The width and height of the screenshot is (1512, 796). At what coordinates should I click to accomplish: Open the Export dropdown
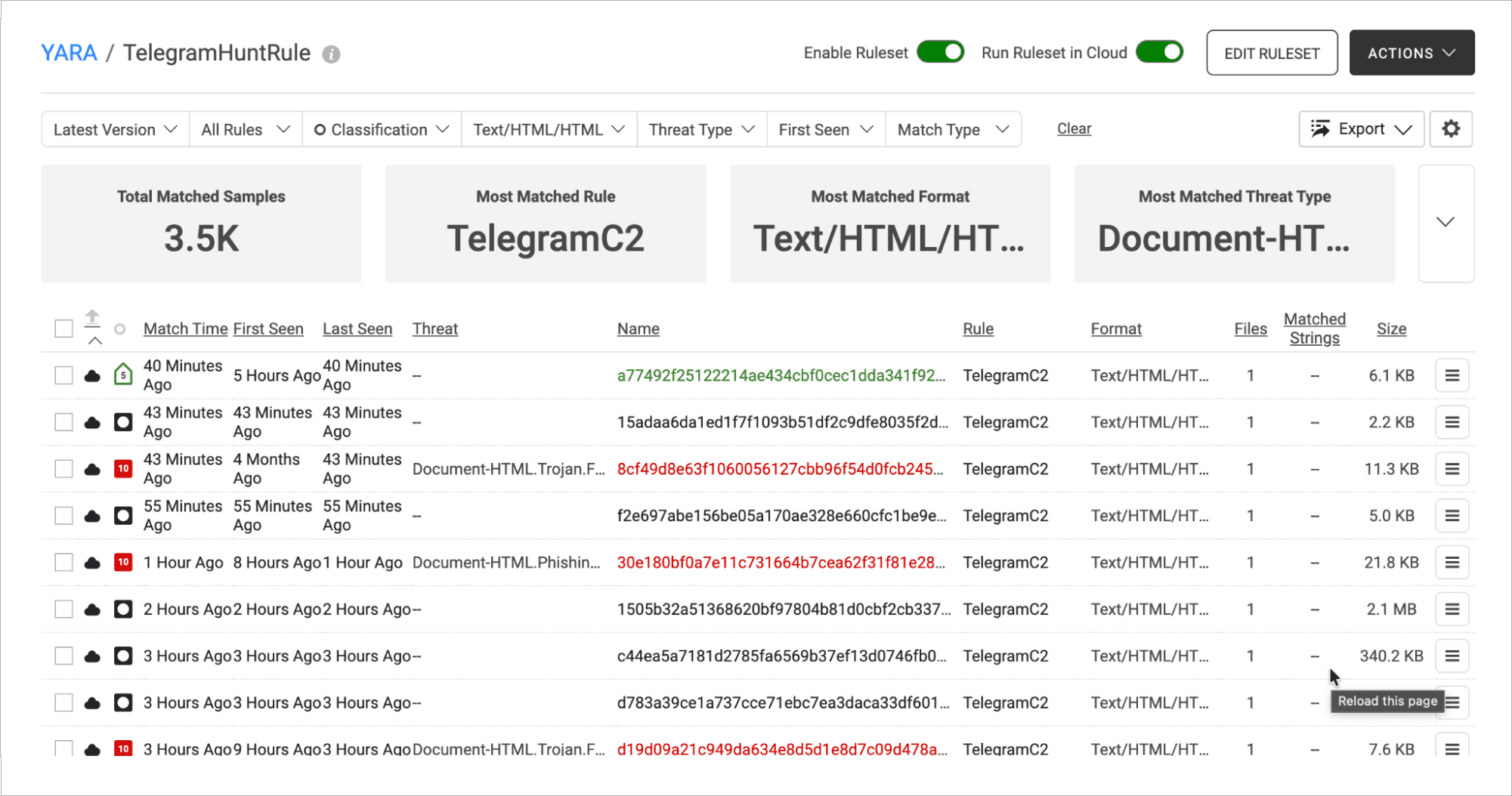click(1362, 129)
